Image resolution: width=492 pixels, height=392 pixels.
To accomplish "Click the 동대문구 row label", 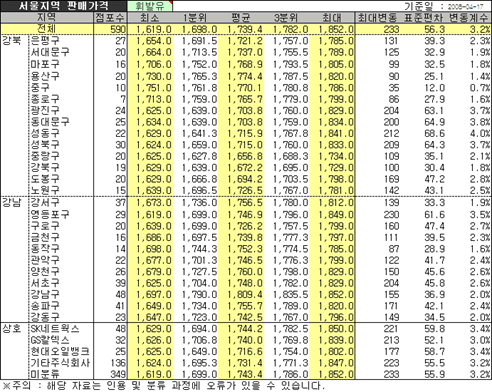I will pos(50,121).
